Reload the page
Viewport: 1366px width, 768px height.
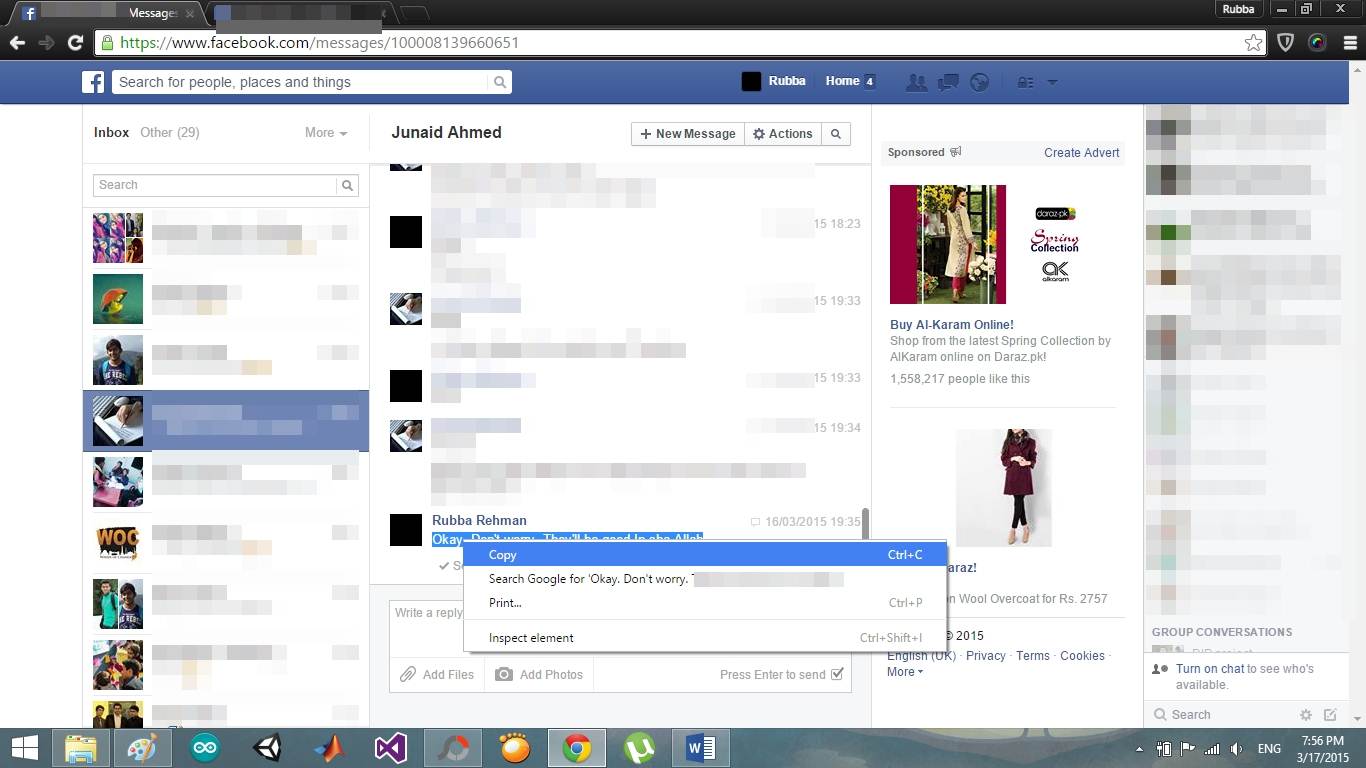point(75,42)
